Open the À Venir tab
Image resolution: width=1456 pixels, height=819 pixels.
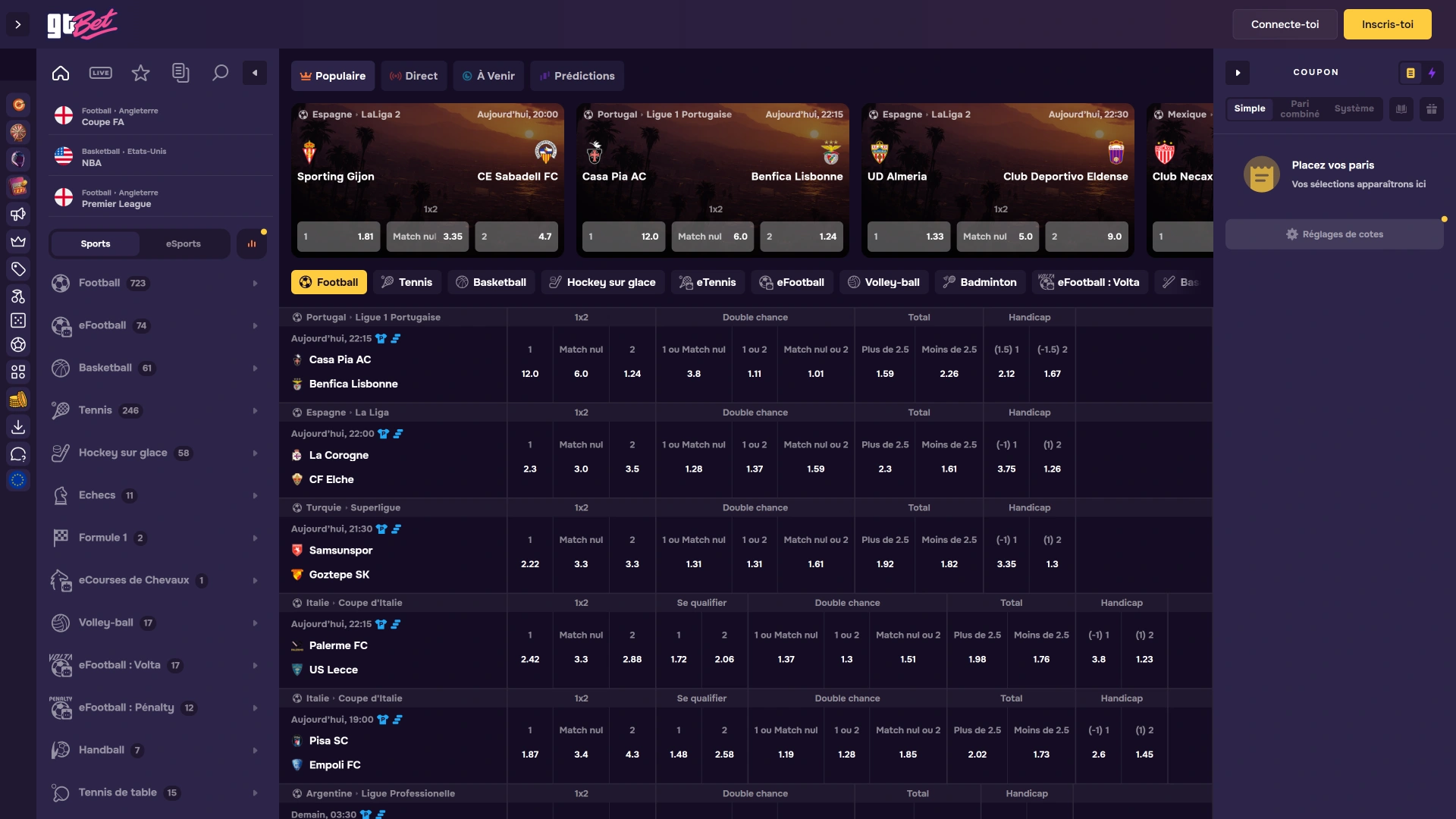pos(489,76)
